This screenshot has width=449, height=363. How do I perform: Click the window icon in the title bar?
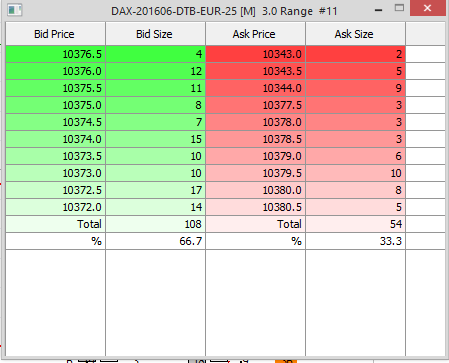14,10
